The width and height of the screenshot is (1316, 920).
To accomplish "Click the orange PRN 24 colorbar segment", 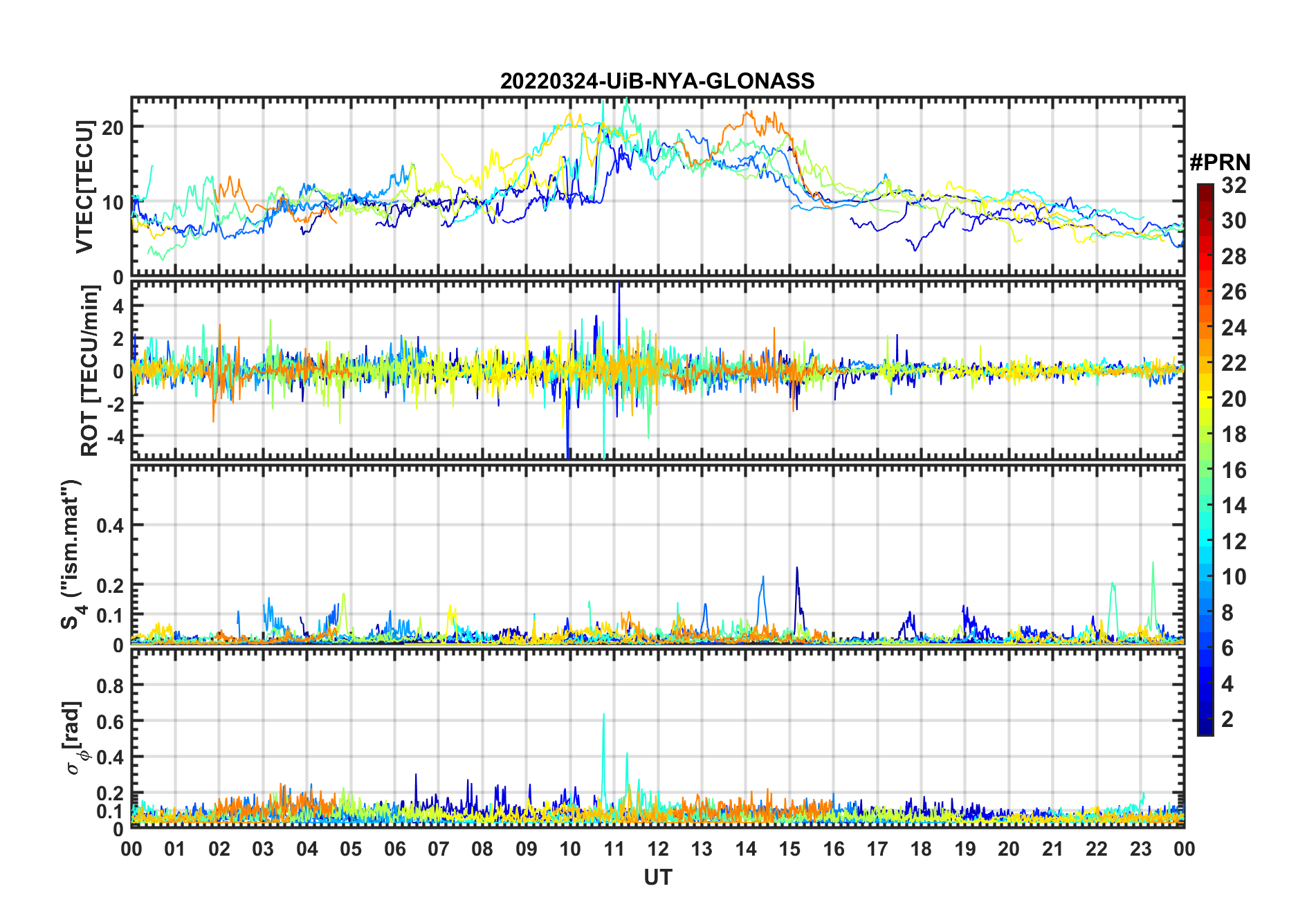I will coord(1205,326).
